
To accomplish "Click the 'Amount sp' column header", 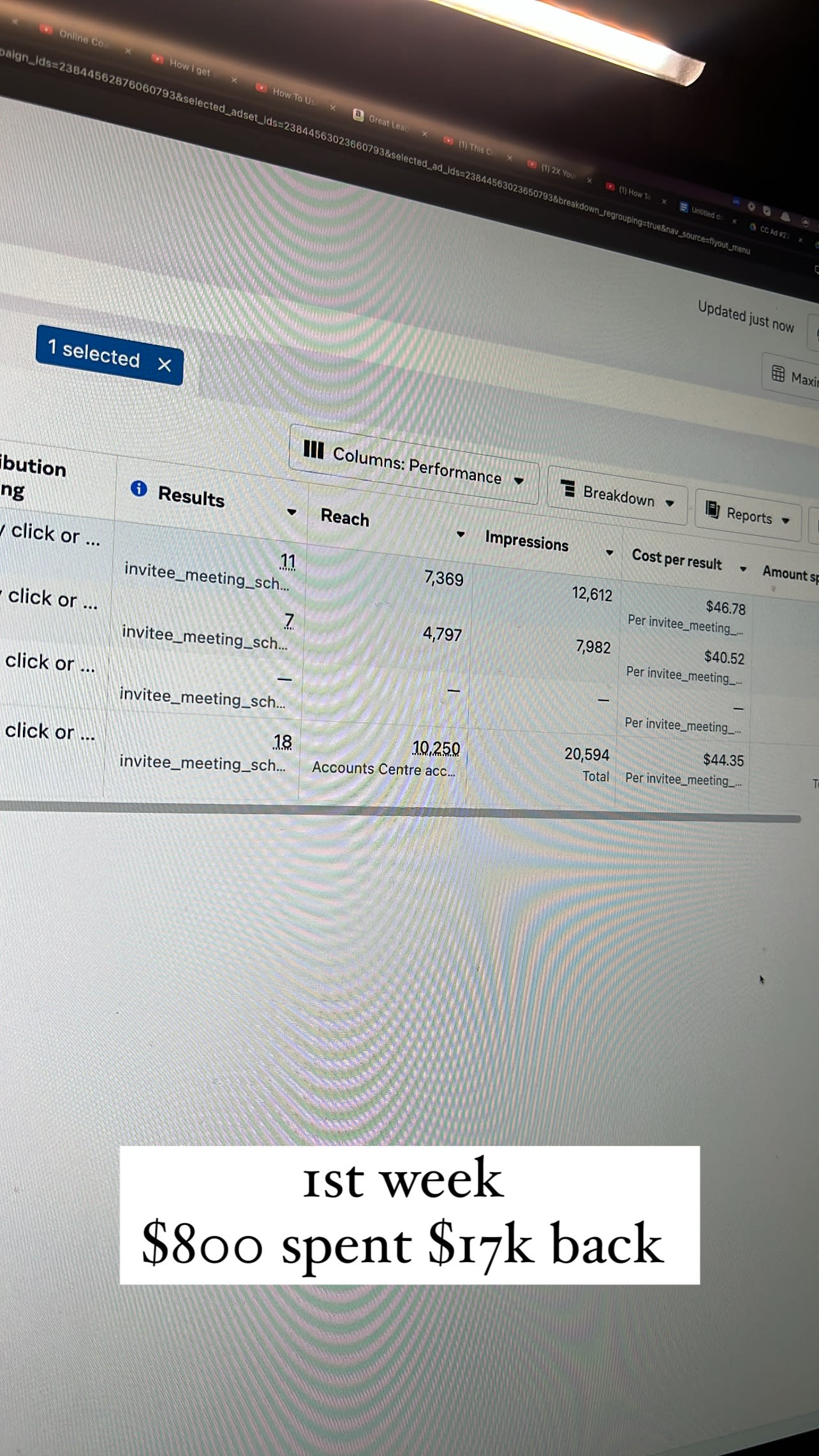I will click(790, 574).
